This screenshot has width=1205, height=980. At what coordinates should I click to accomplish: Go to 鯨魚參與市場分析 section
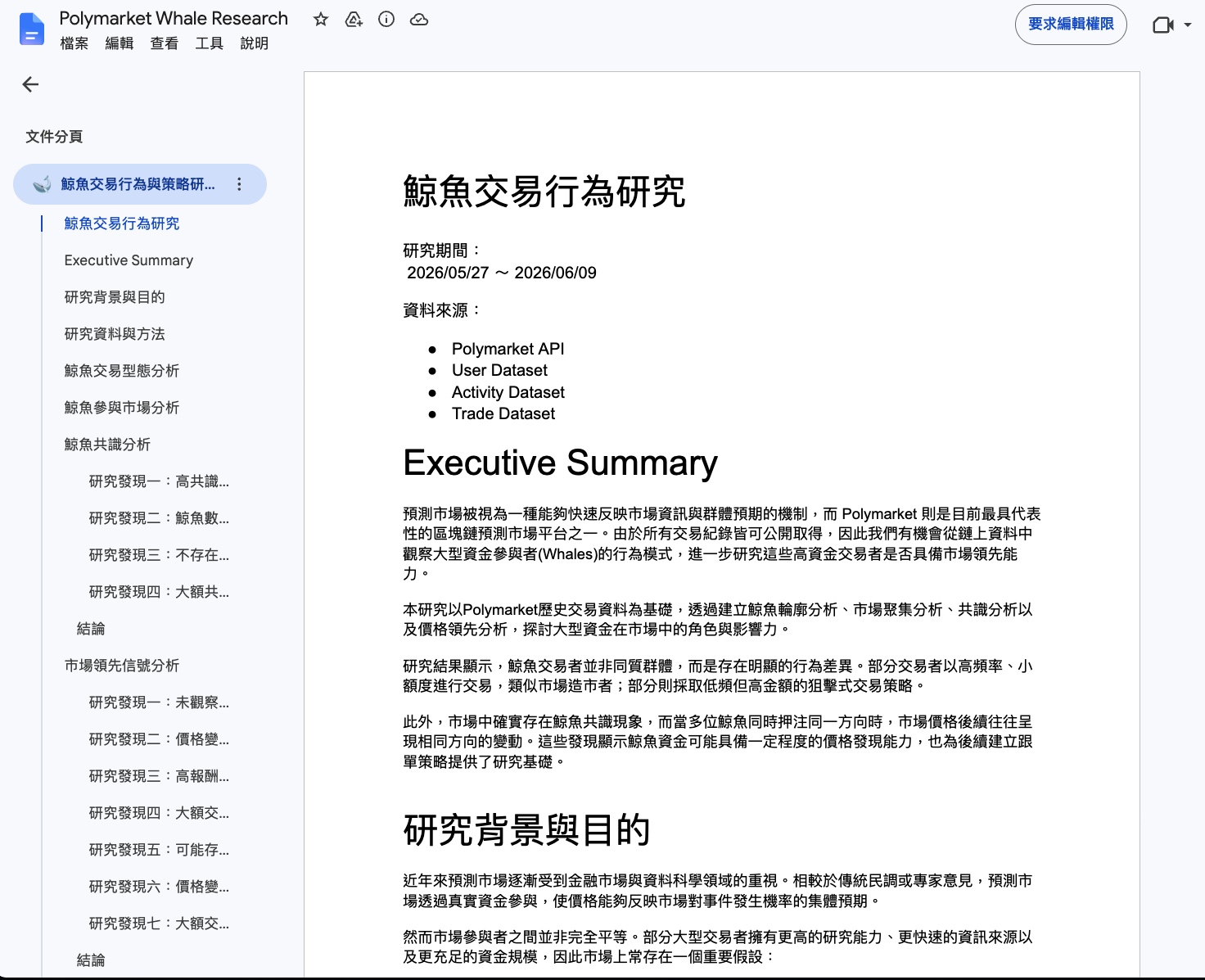pos(122,408)
